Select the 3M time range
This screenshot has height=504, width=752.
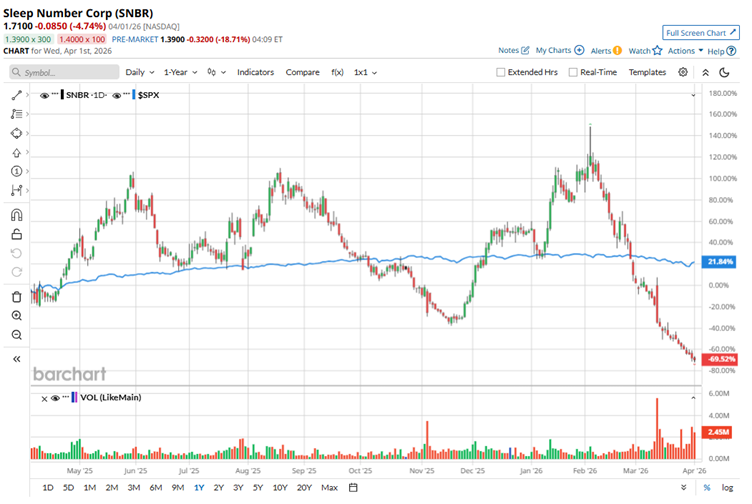tap(134, 488)
